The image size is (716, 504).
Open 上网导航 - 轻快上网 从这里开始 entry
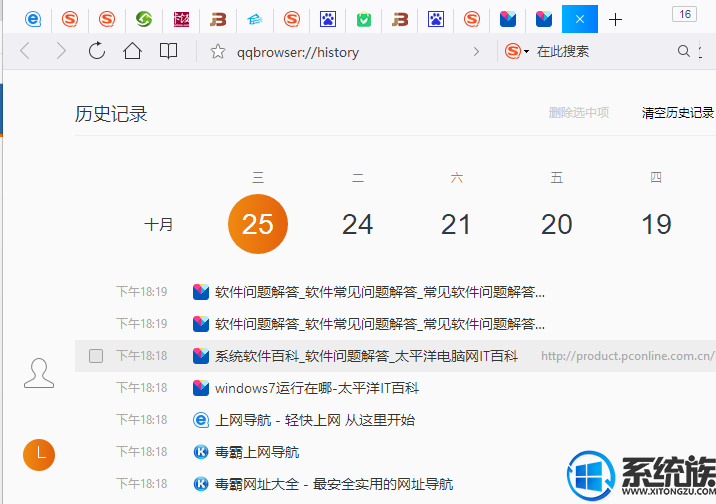pos(315,420)
